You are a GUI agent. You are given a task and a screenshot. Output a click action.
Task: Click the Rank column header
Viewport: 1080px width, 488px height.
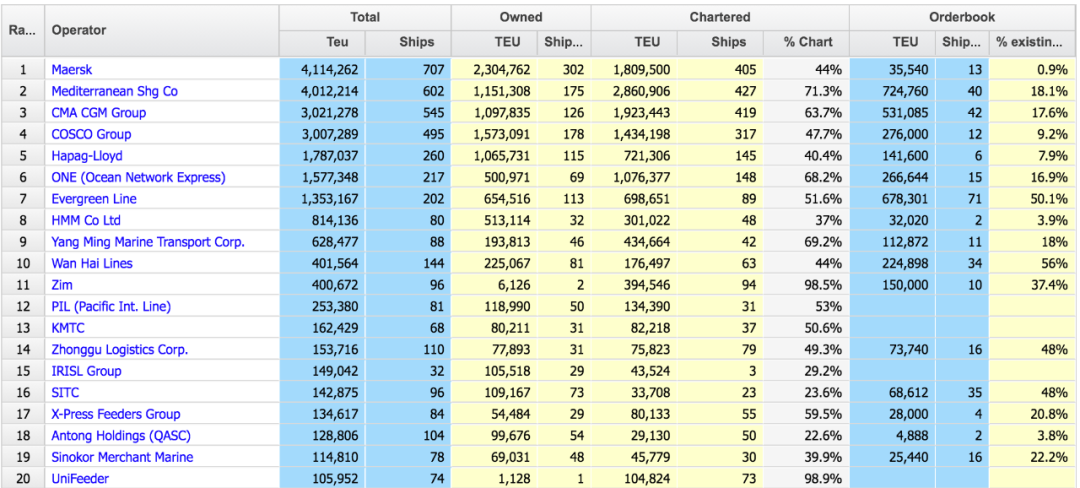coord(22,30)
